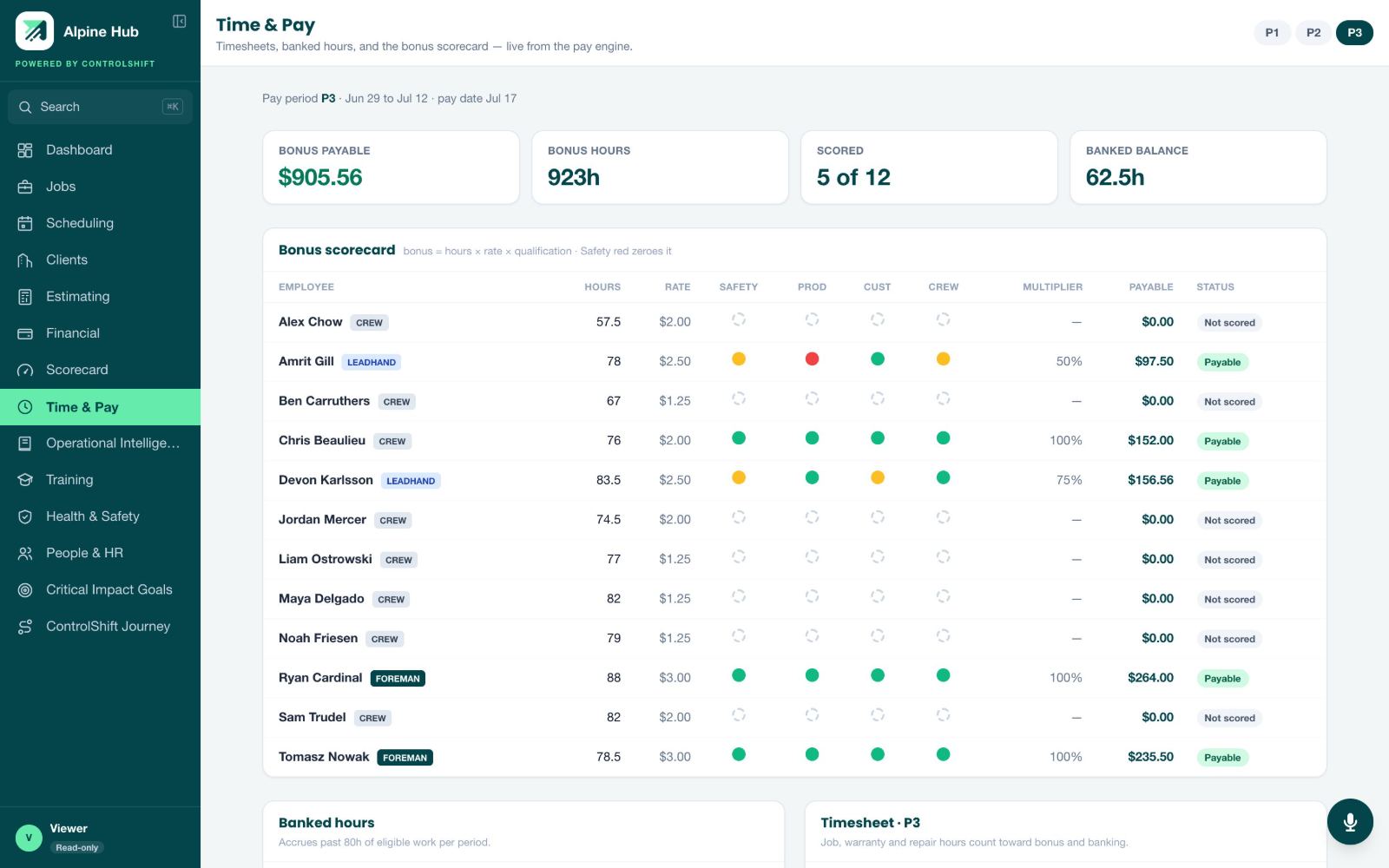Viewport: 1389px width, 868px height.
Task: Click the PAYABLE column header
Action: tap(1151, 287)
